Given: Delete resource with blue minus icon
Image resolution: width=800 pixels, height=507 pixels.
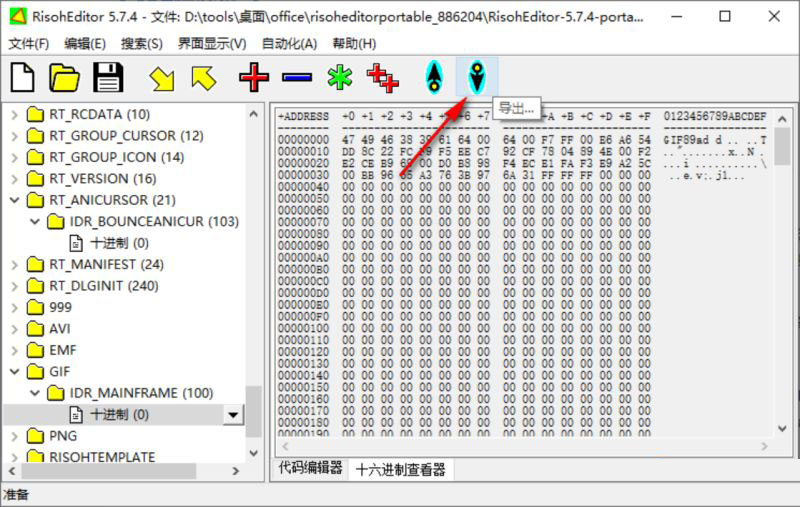Looking at the screenshot, I should click(x=297, y=78).
